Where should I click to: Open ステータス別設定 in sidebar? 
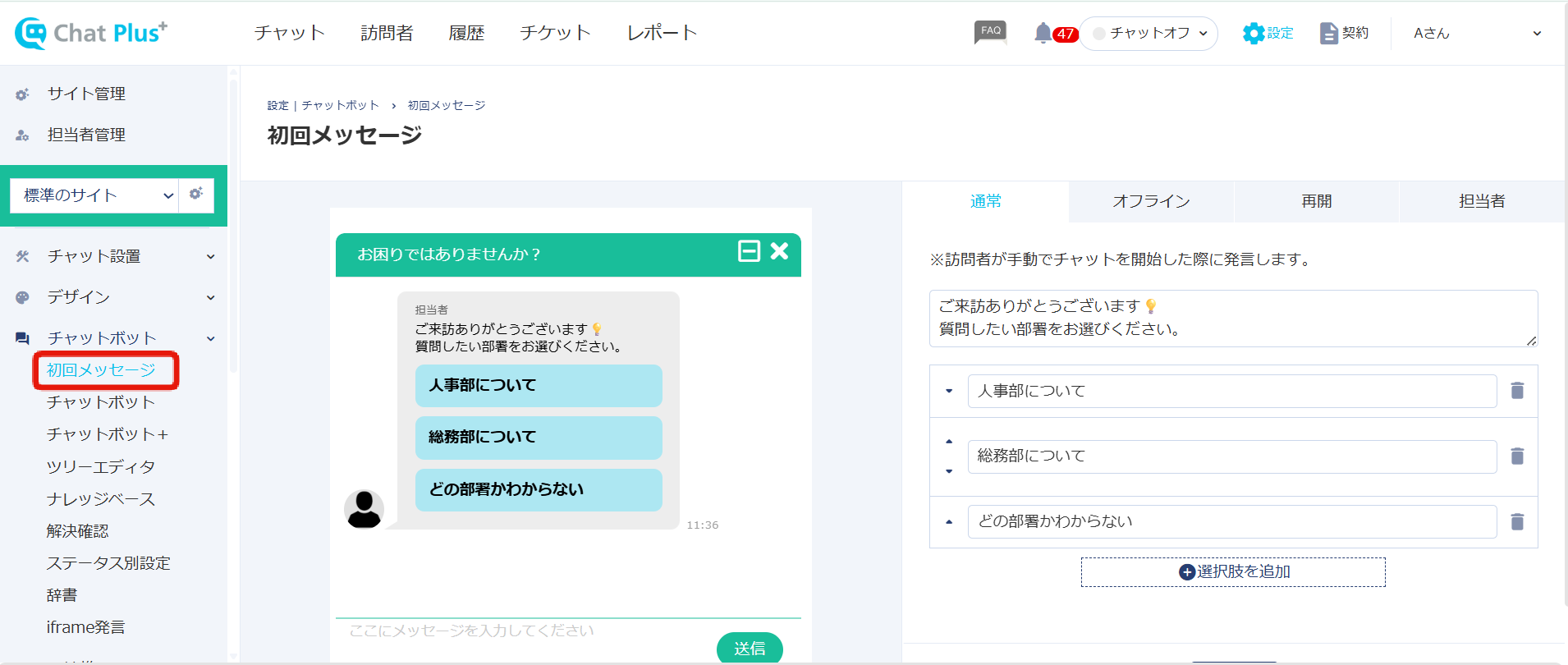click(x=108, y=563)
